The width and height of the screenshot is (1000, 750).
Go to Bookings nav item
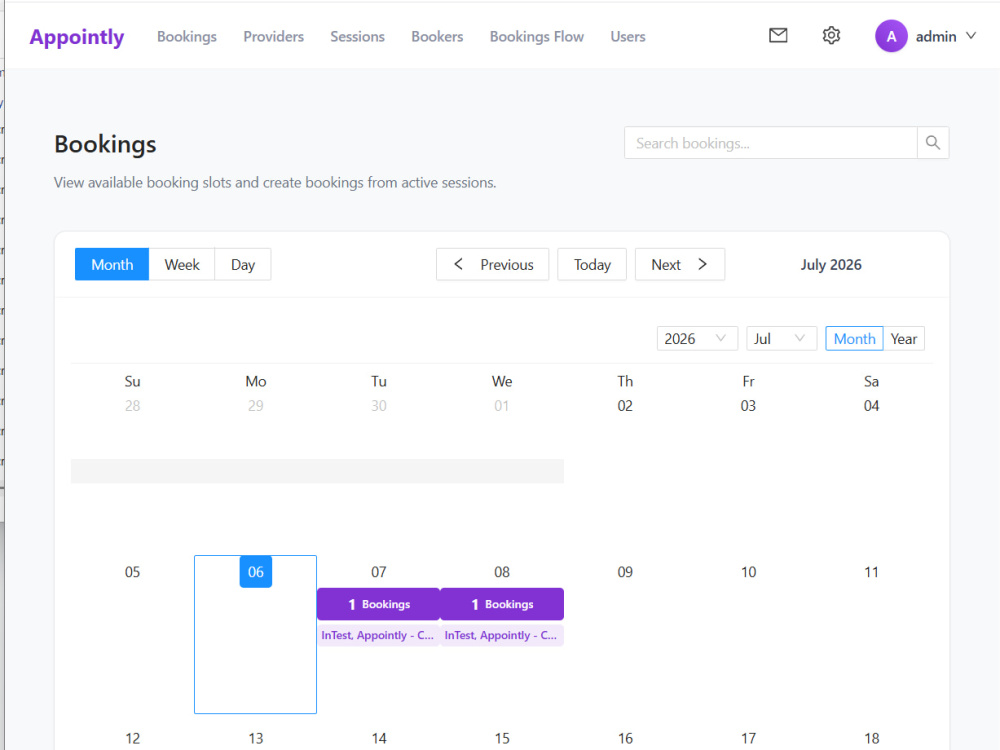pos(187,36)
